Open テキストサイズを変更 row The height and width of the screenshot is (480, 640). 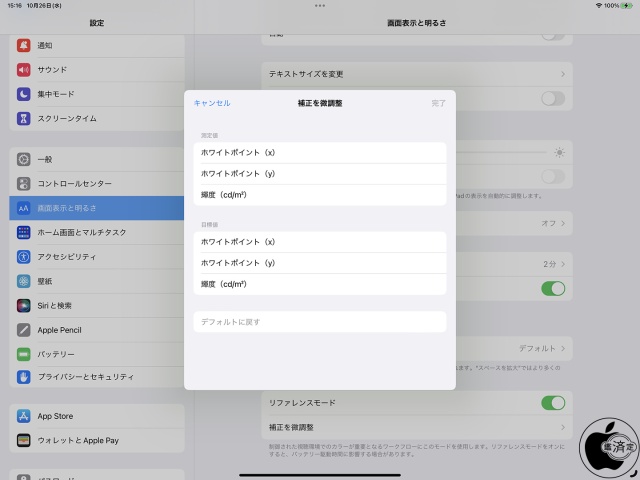click(x=417, y=74)
